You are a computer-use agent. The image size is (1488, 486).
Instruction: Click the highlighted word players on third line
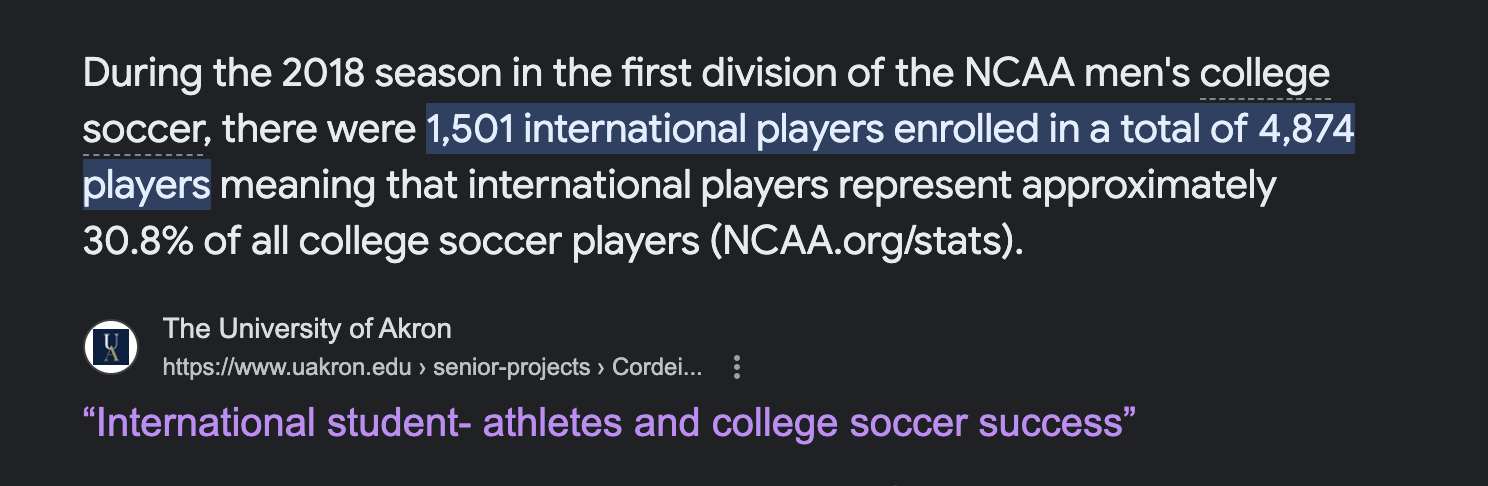[147, 186]
